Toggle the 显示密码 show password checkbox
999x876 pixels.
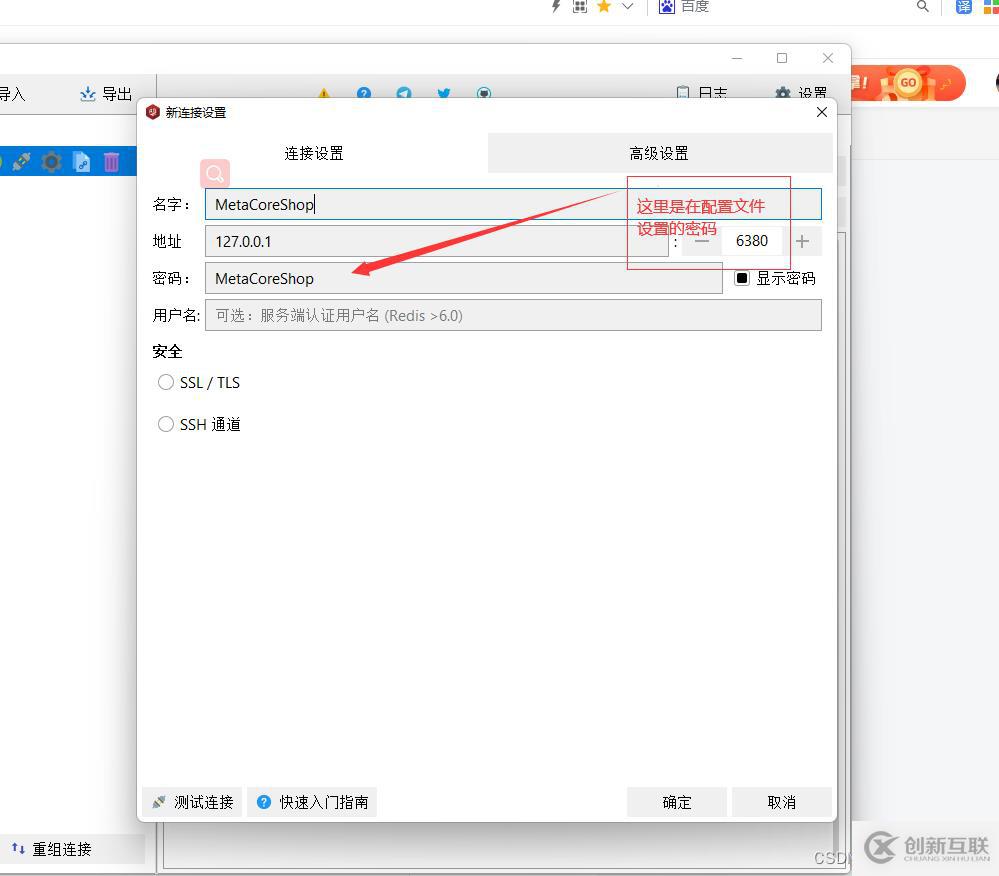[x=742, y=278]
